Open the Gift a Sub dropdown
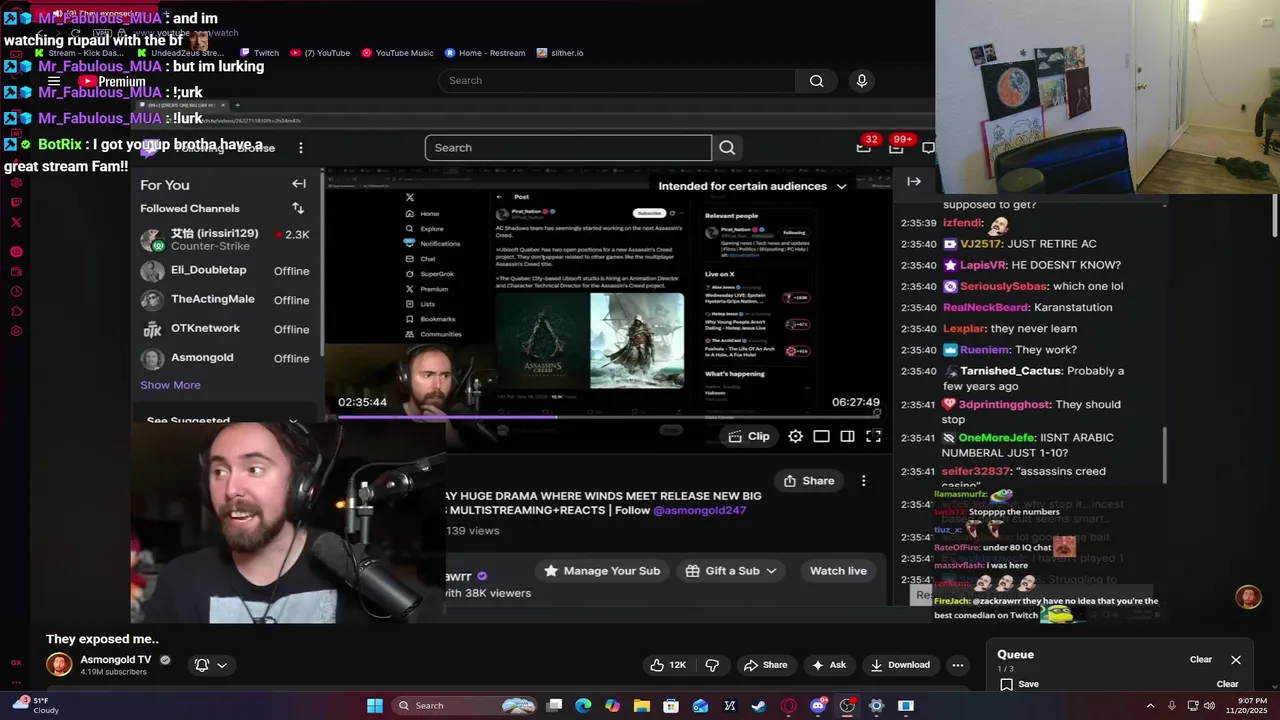The width and height of the screenshot is (1280, 720). coord(732,571)
